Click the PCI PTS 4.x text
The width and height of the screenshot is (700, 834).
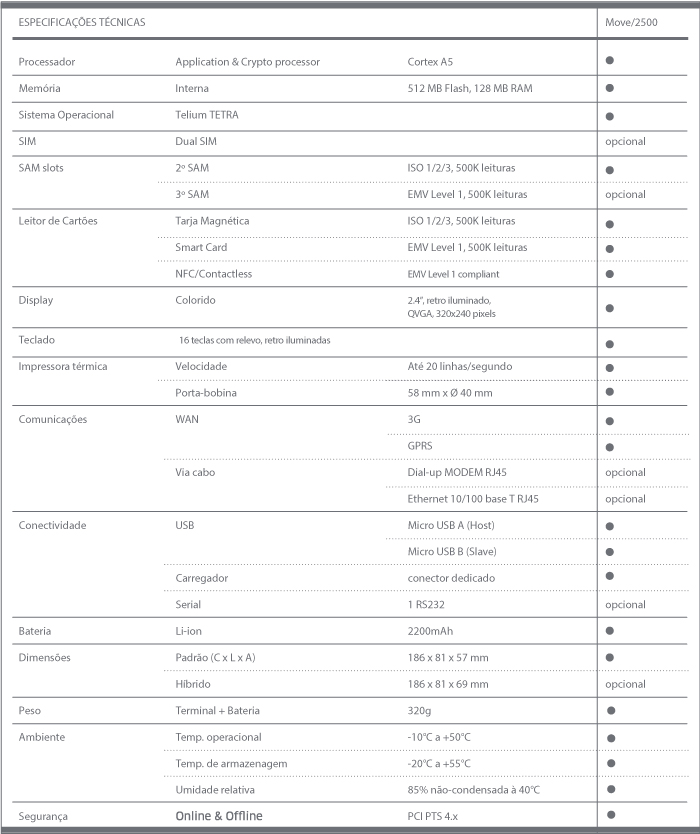point(432,816)
